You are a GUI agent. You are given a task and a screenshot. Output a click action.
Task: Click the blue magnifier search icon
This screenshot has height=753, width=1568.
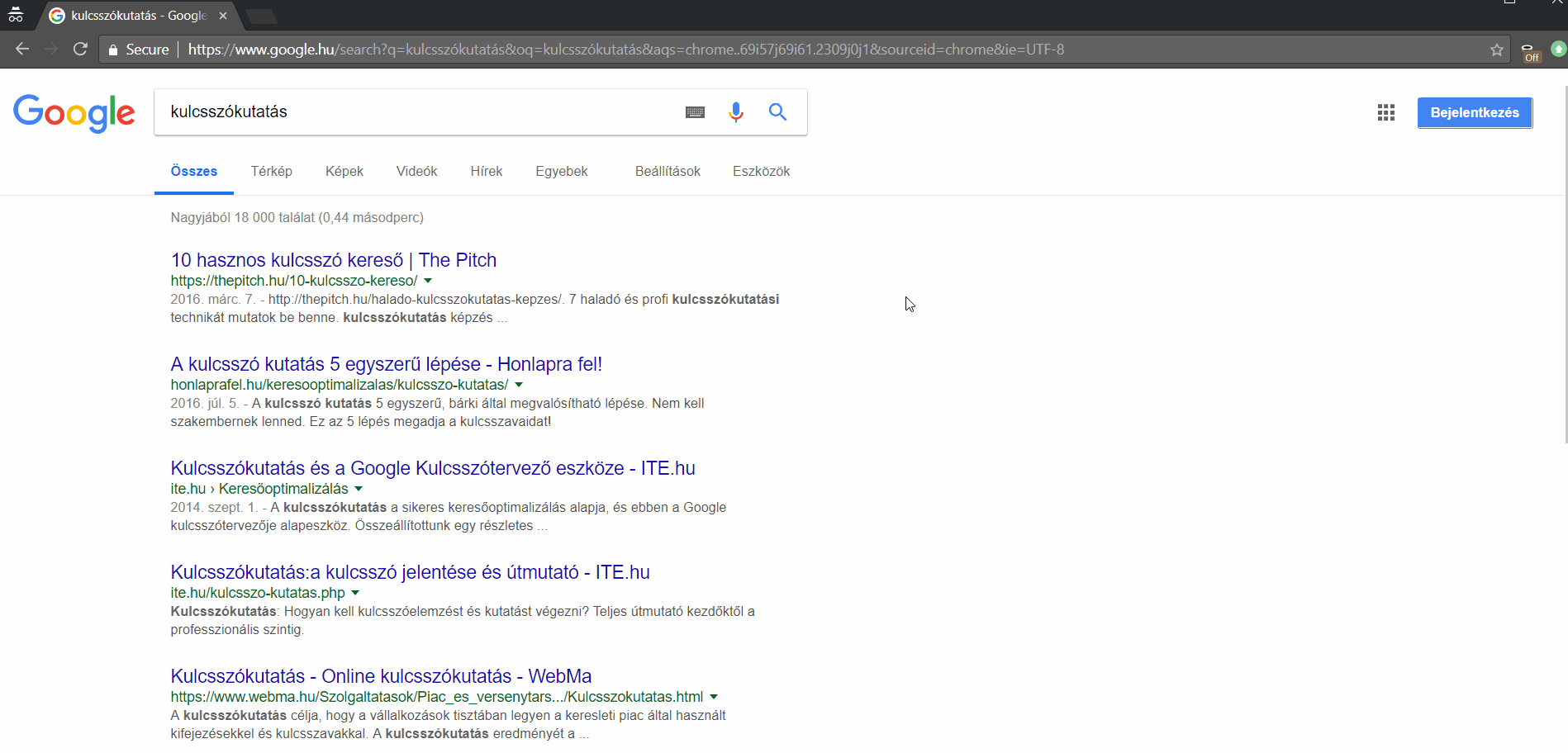click(777, 111)
